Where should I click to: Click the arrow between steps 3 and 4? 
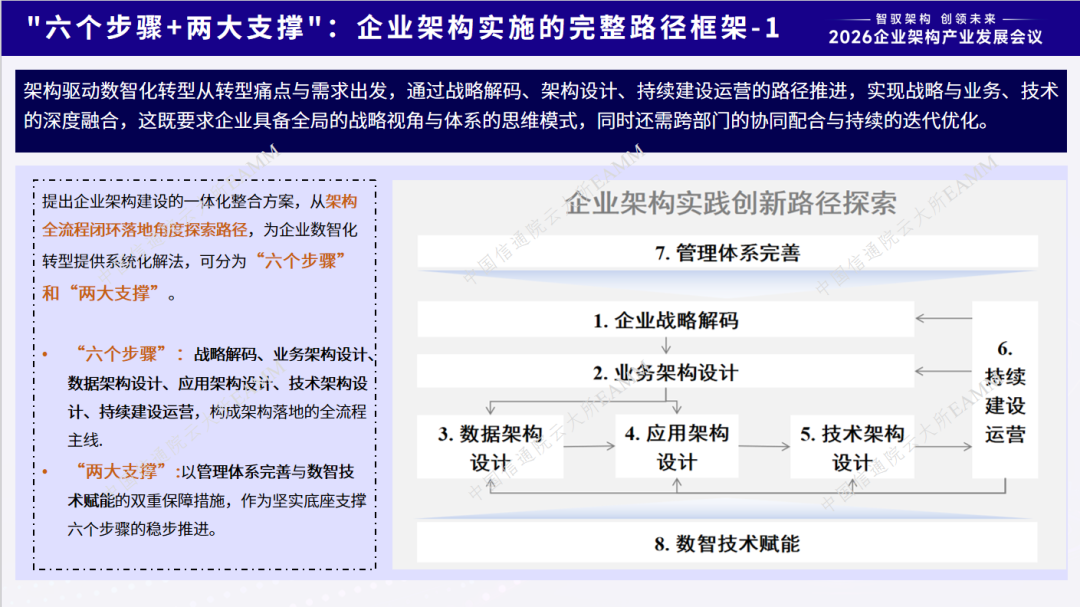point(589,446)
